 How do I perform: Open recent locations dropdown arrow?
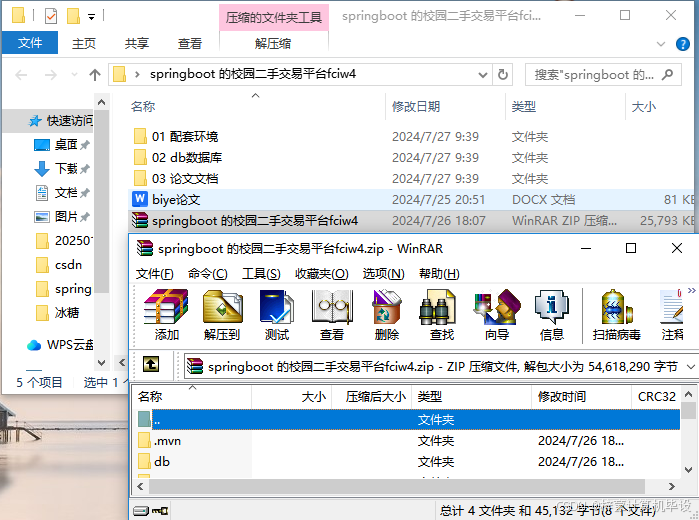coord(74,74)
